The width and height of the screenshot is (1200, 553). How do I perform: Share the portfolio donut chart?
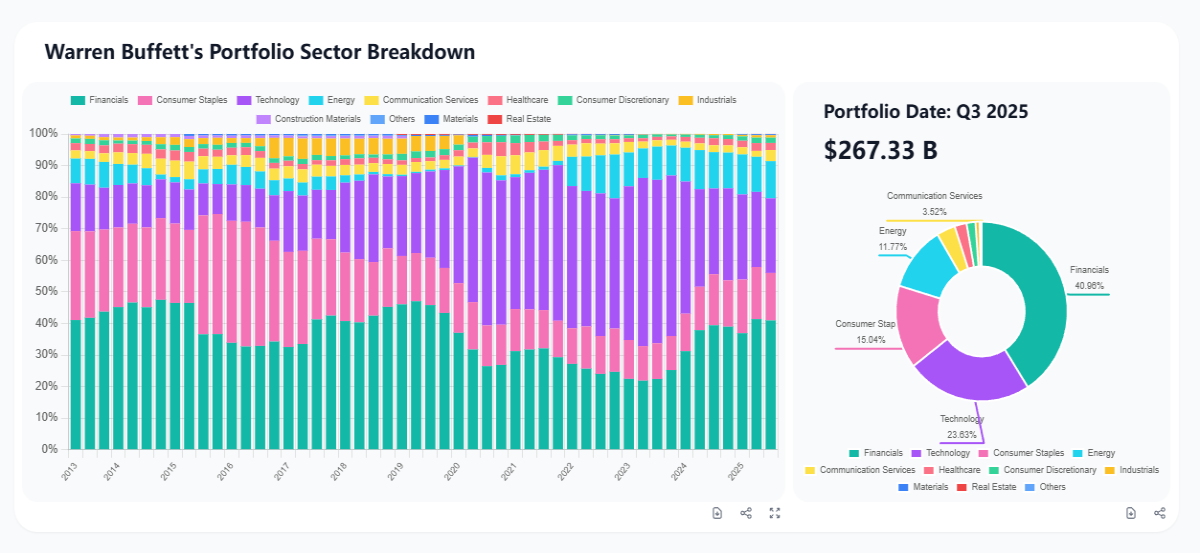[1160, 513]
